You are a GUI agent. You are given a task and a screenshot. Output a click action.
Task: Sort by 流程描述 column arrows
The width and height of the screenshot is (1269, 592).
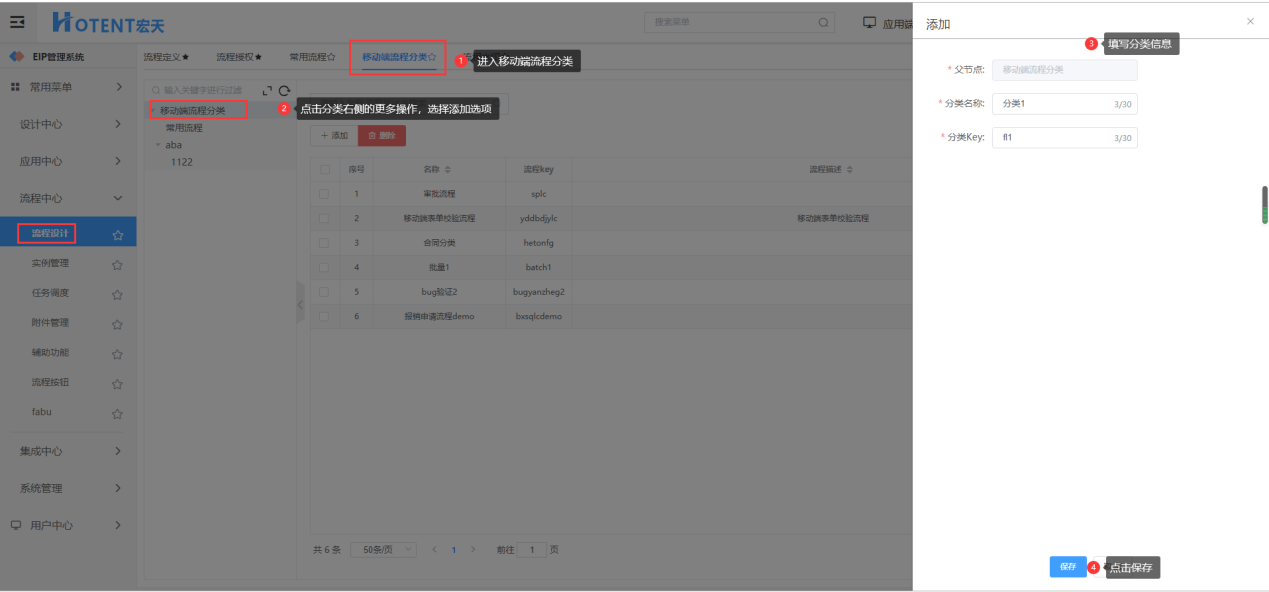click(850, 170)
